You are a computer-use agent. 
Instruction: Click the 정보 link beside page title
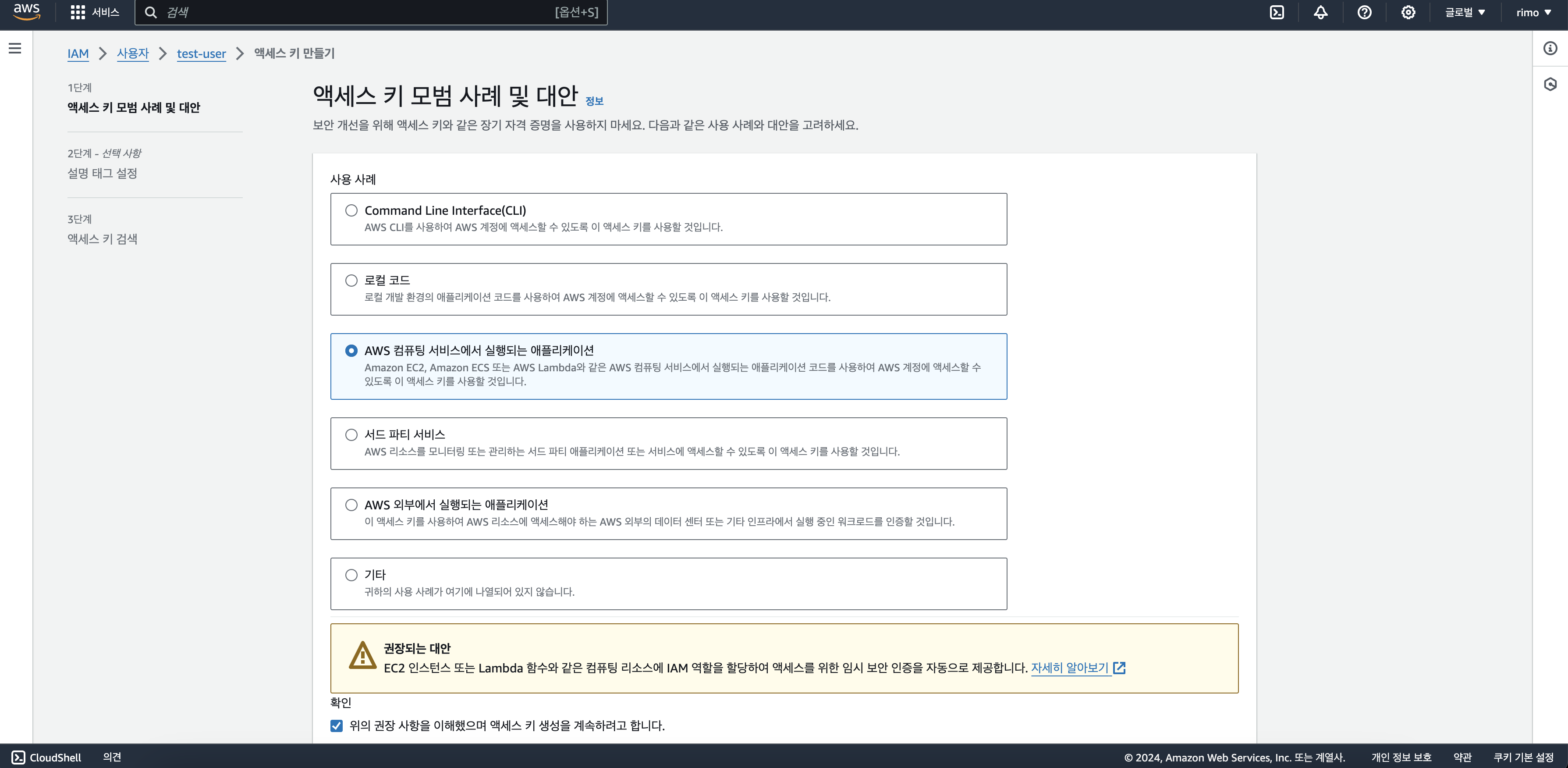pos(594,101)
